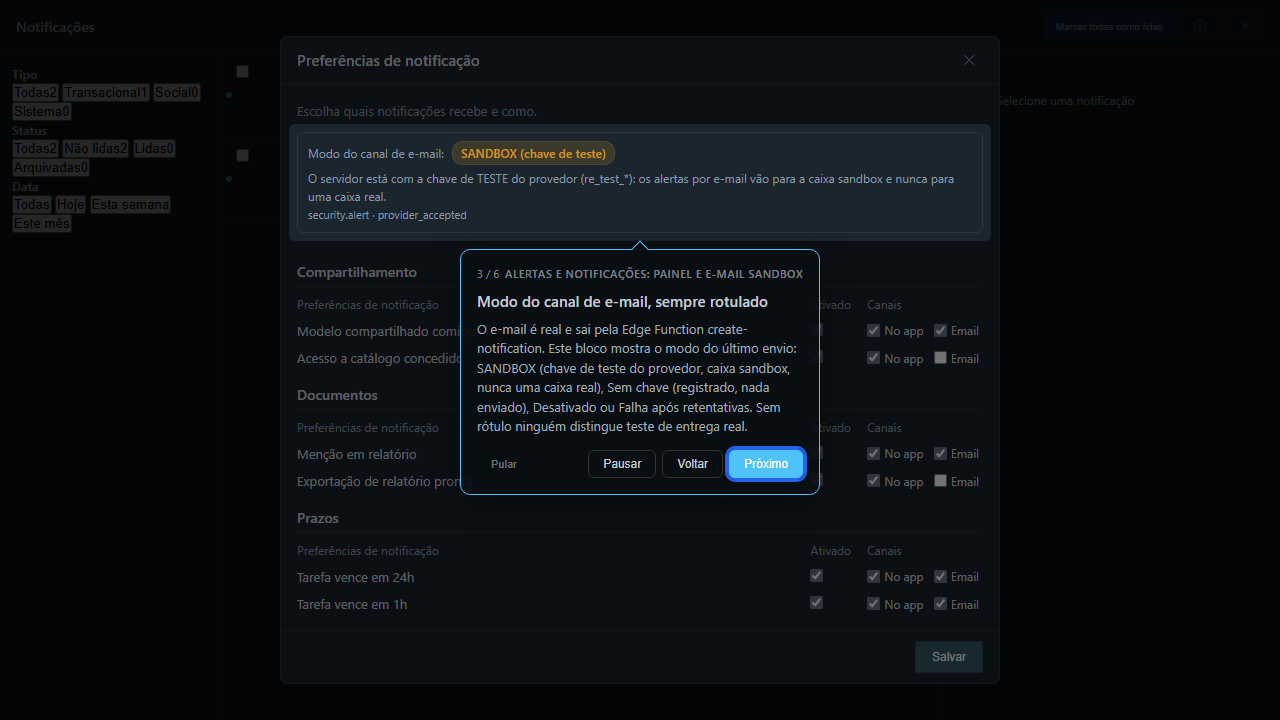Click Marcar todas como lidas
The width and height of the screenshot is (1280, 720).
pos(1109,27)
